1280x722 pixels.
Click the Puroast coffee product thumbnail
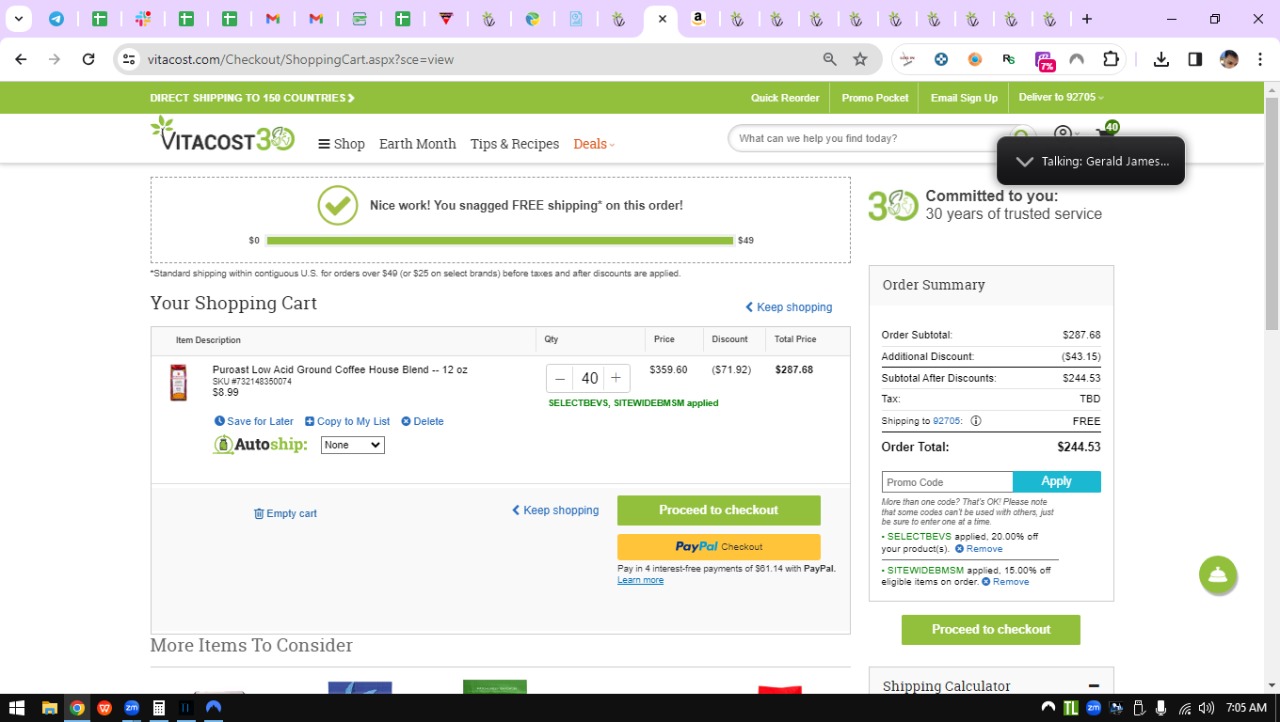(178, 382)
